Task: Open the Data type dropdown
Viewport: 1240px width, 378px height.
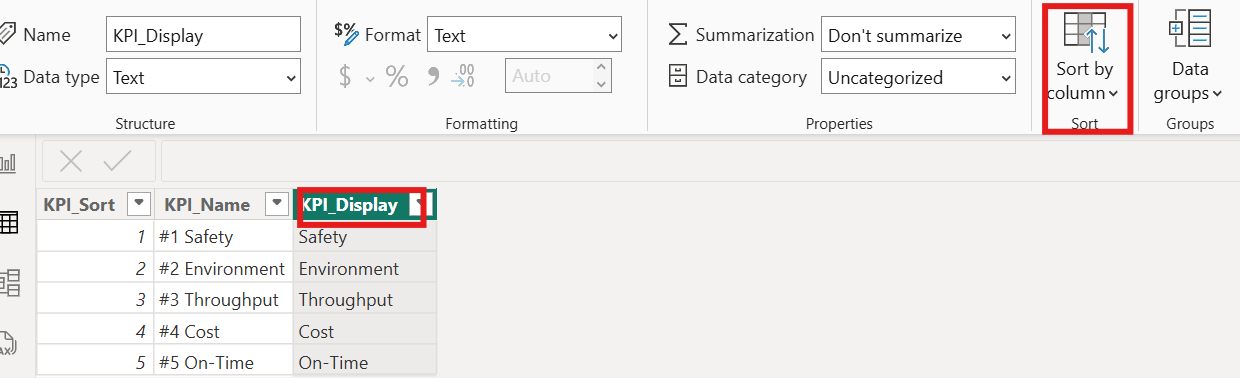Action: (203, 77)
